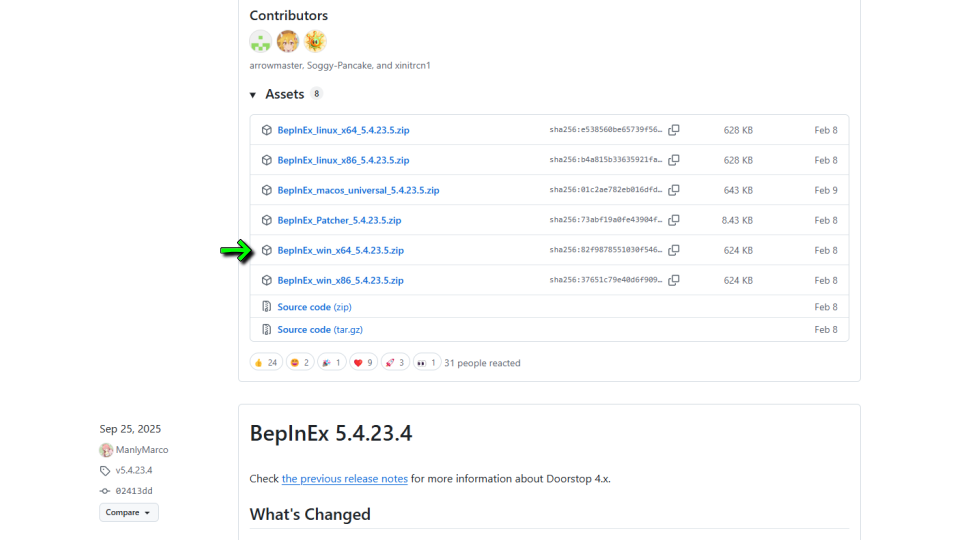Toggle the thumbs up reaction

point(266,363)
